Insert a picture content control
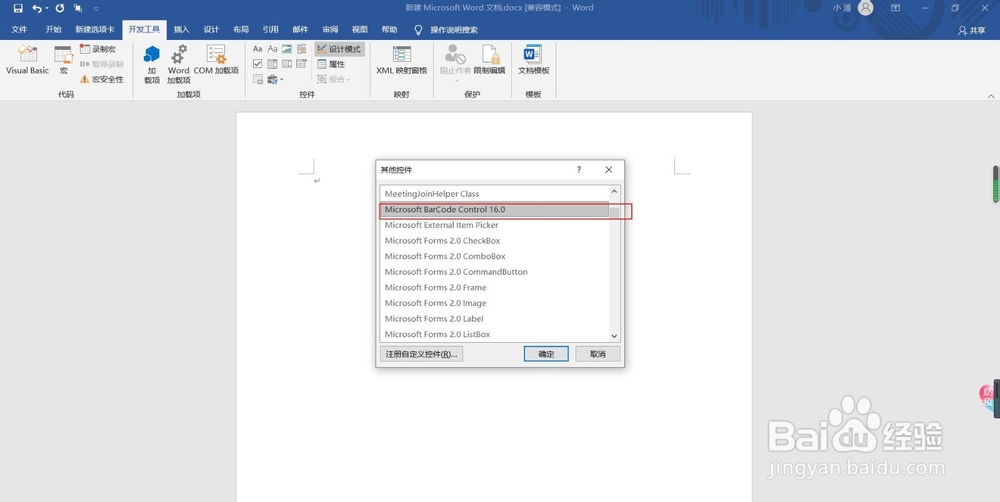 coord(287,49)
